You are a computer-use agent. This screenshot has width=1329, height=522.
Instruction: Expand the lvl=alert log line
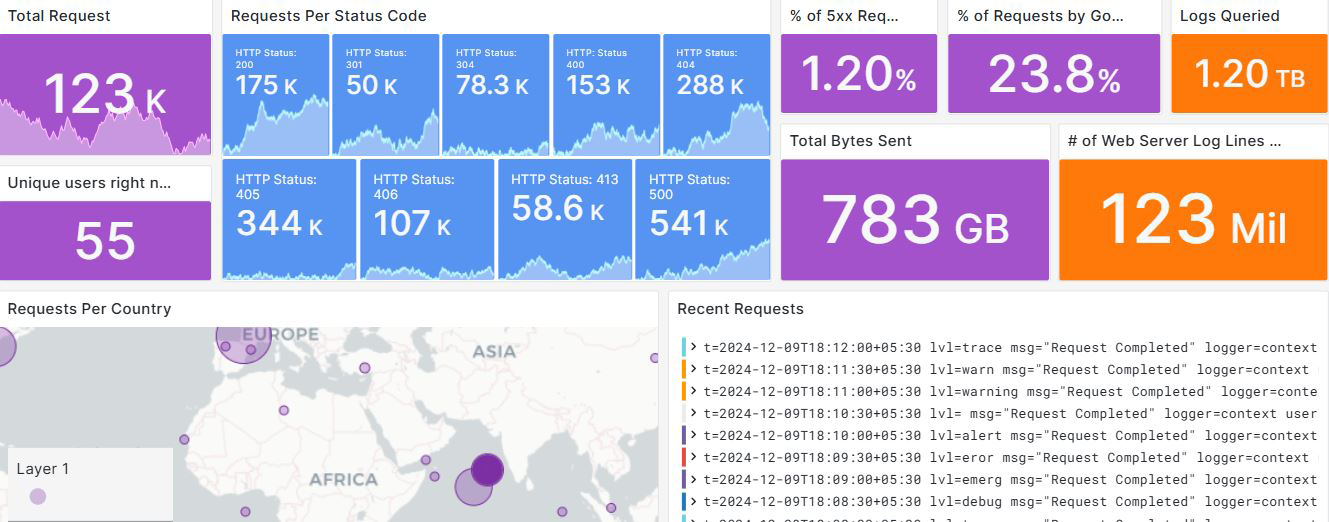pos(694,436)
